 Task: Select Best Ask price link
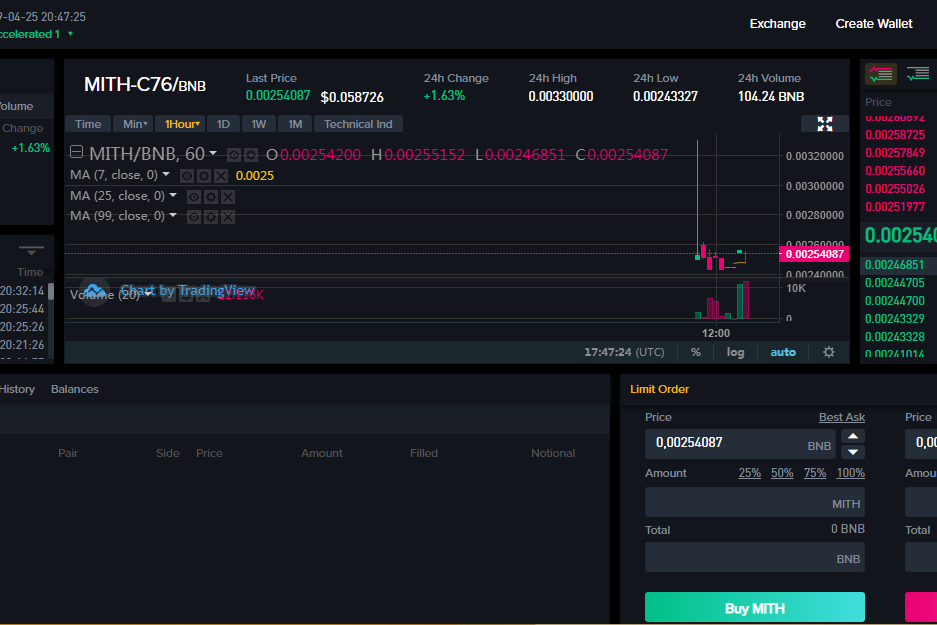point(841,417)
